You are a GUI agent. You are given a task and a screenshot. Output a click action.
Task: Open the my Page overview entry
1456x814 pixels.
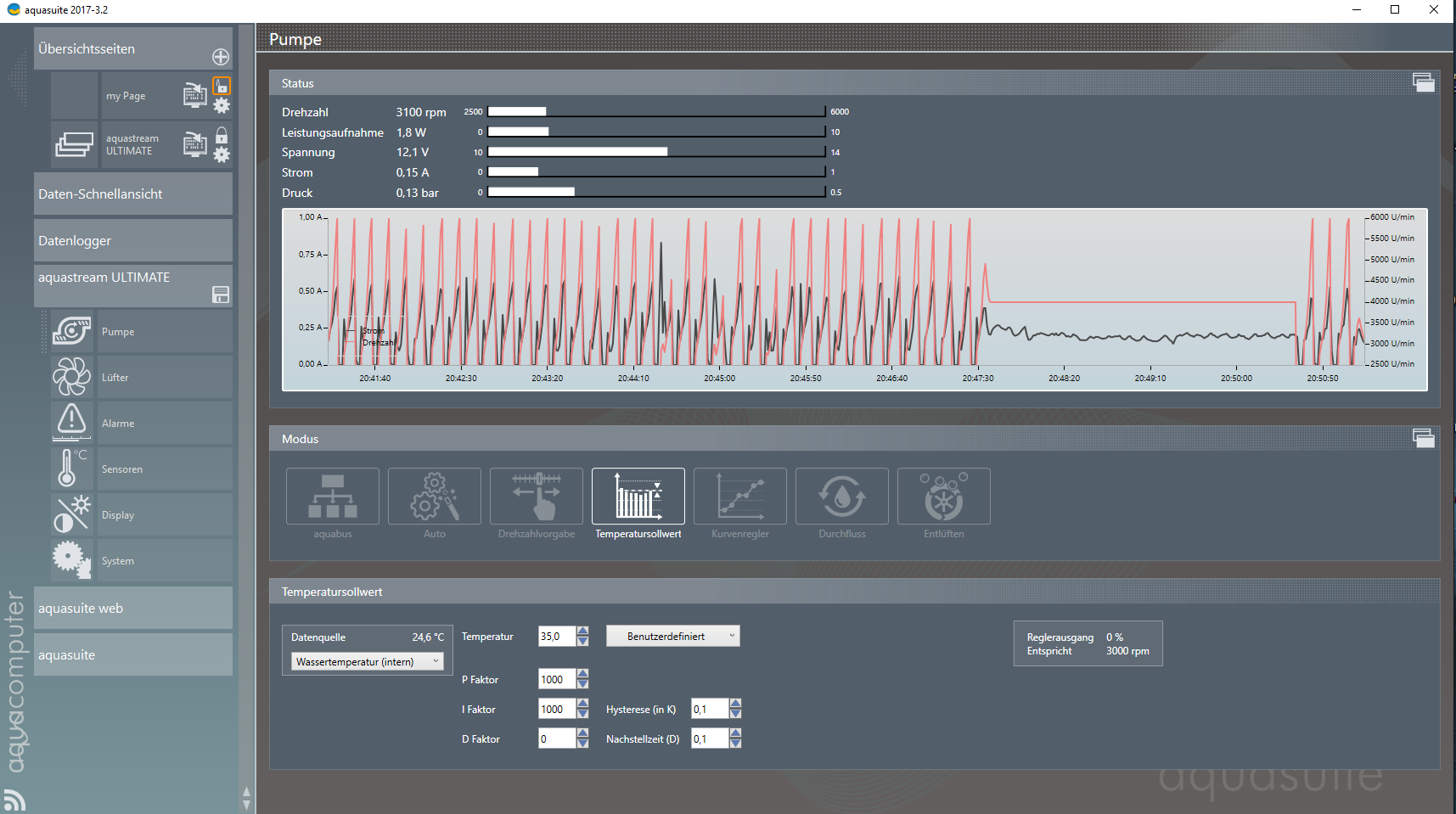click(x=126, y=96)
